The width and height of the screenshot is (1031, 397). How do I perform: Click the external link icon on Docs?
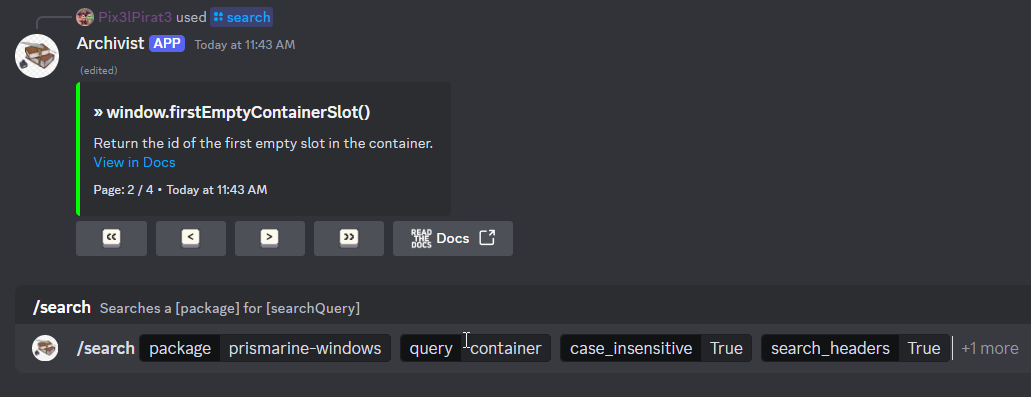tap(487, 238)
